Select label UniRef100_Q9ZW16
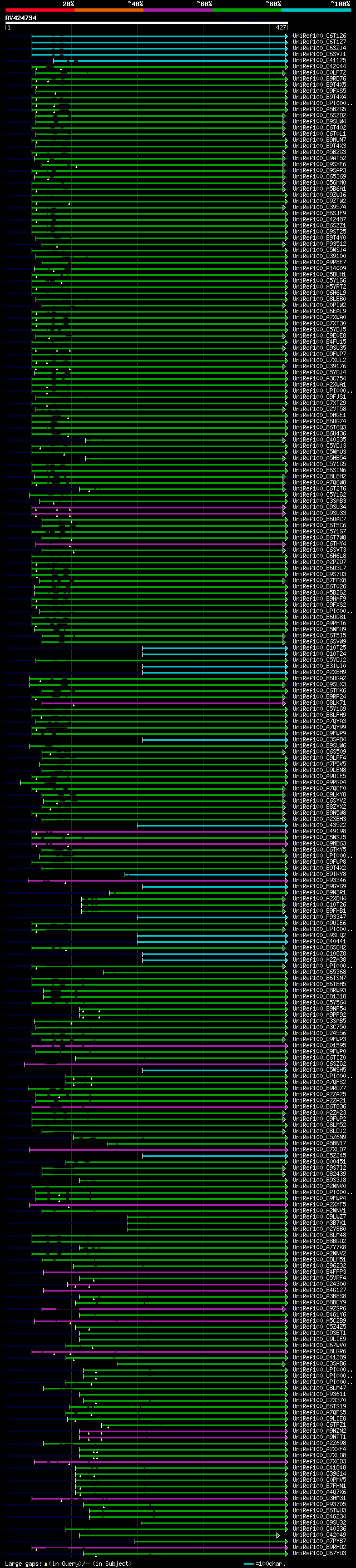 click(x=319, y=195)
